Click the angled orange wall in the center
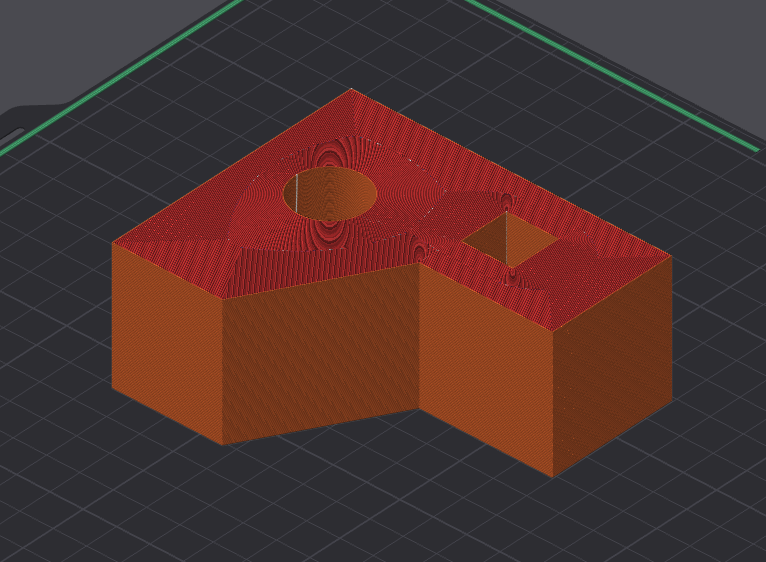 pos(320,350)
